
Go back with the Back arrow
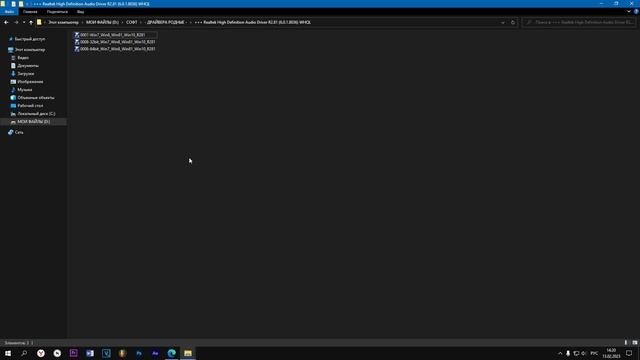coord(6,22)
